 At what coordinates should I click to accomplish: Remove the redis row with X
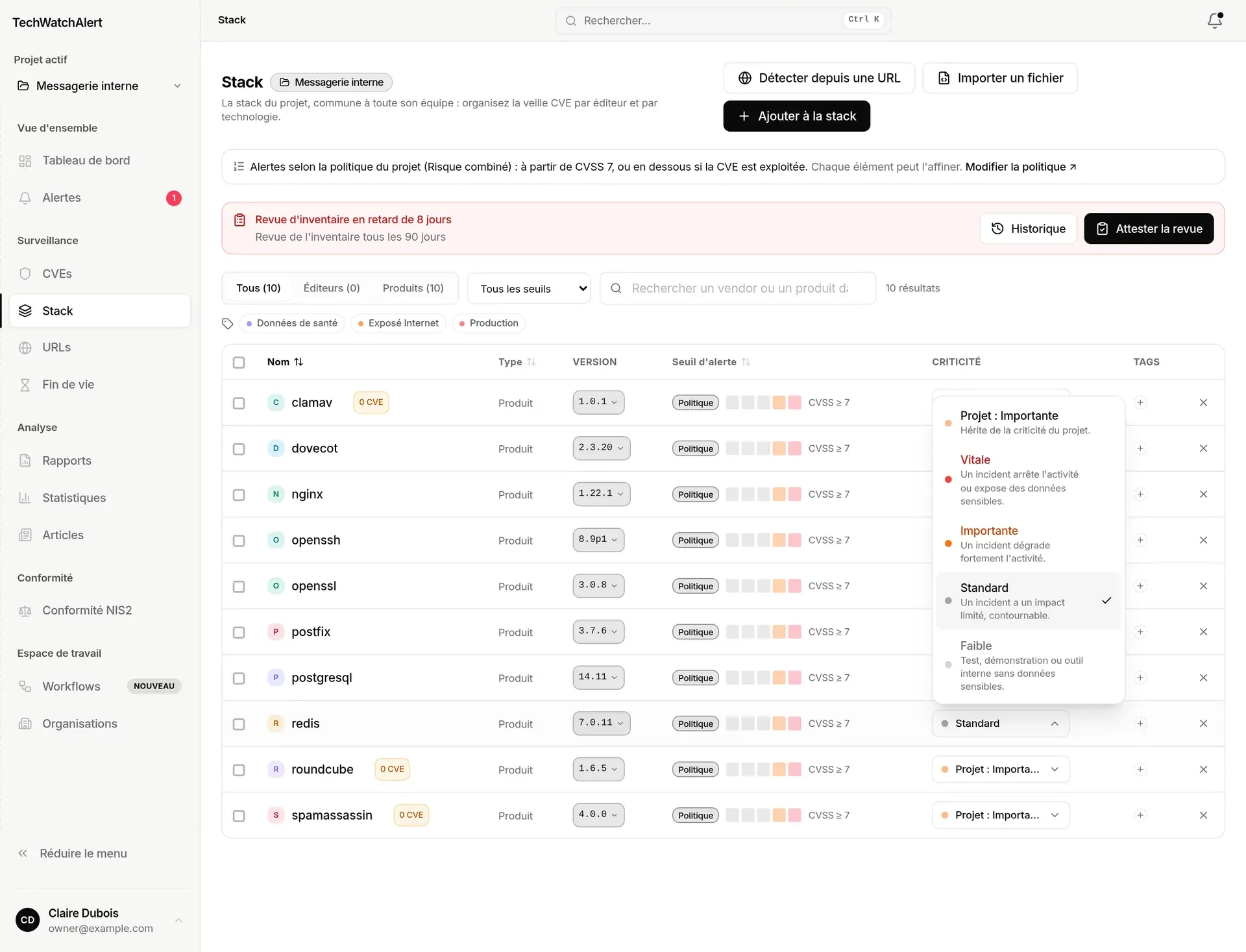tap(1203, 724)
